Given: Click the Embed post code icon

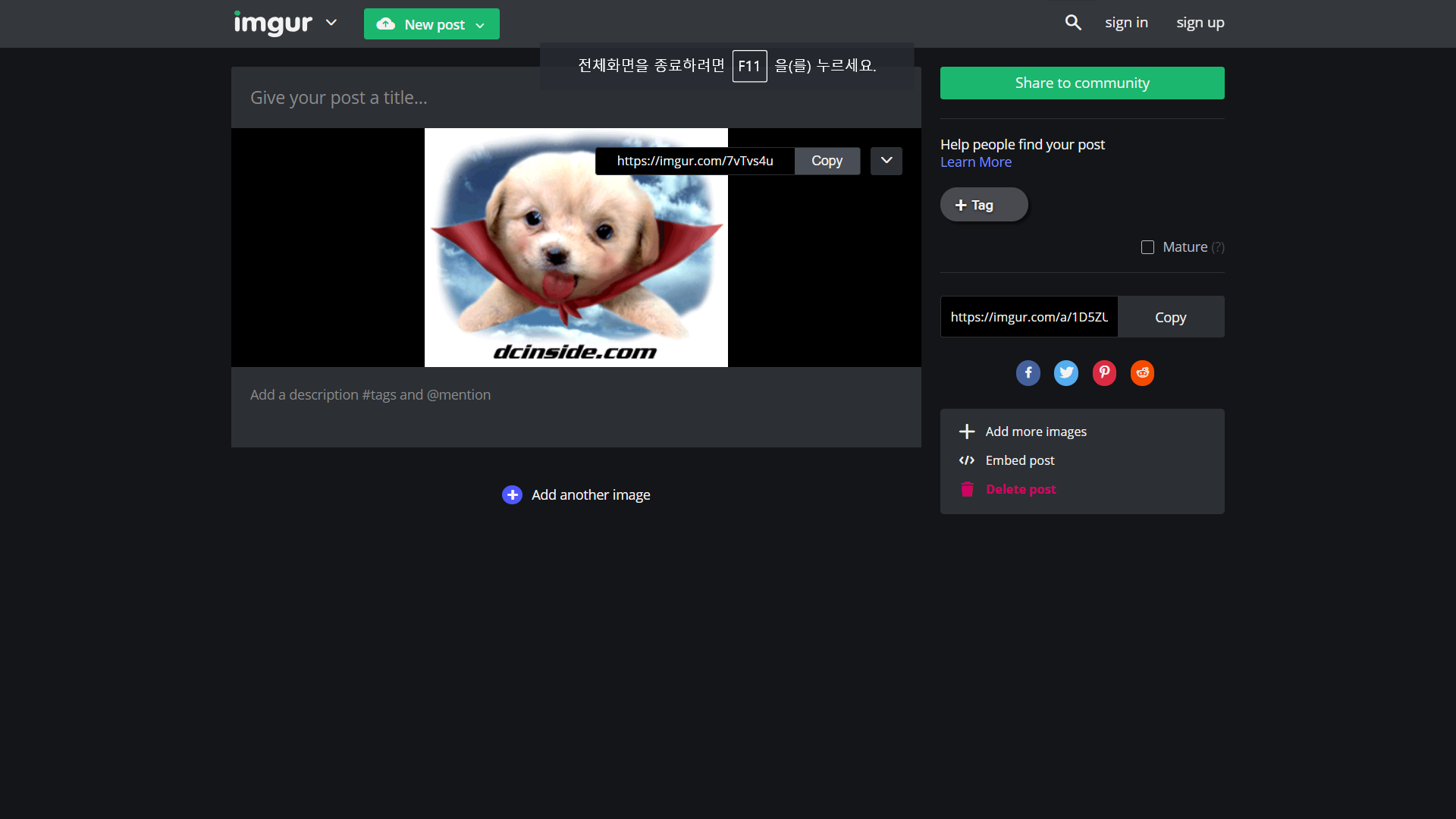Looking at the screenshot, I should coord(967,460).
